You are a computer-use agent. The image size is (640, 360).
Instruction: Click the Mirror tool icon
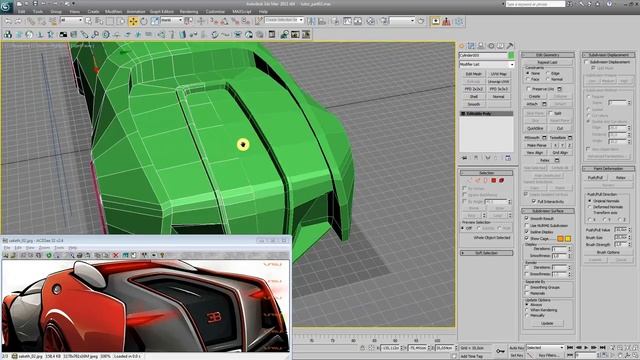tap(311, 21)
